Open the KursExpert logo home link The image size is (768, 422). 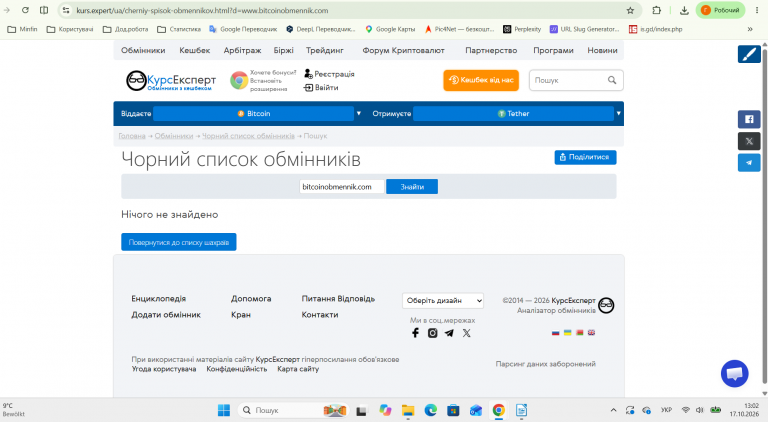tap(170, 81)
